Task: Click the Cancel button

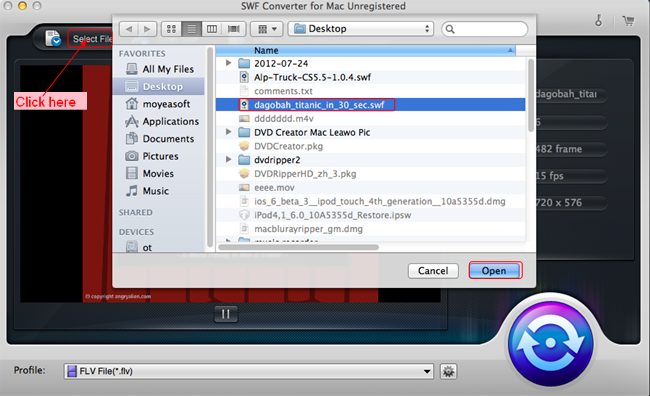Action: point(433,271)
